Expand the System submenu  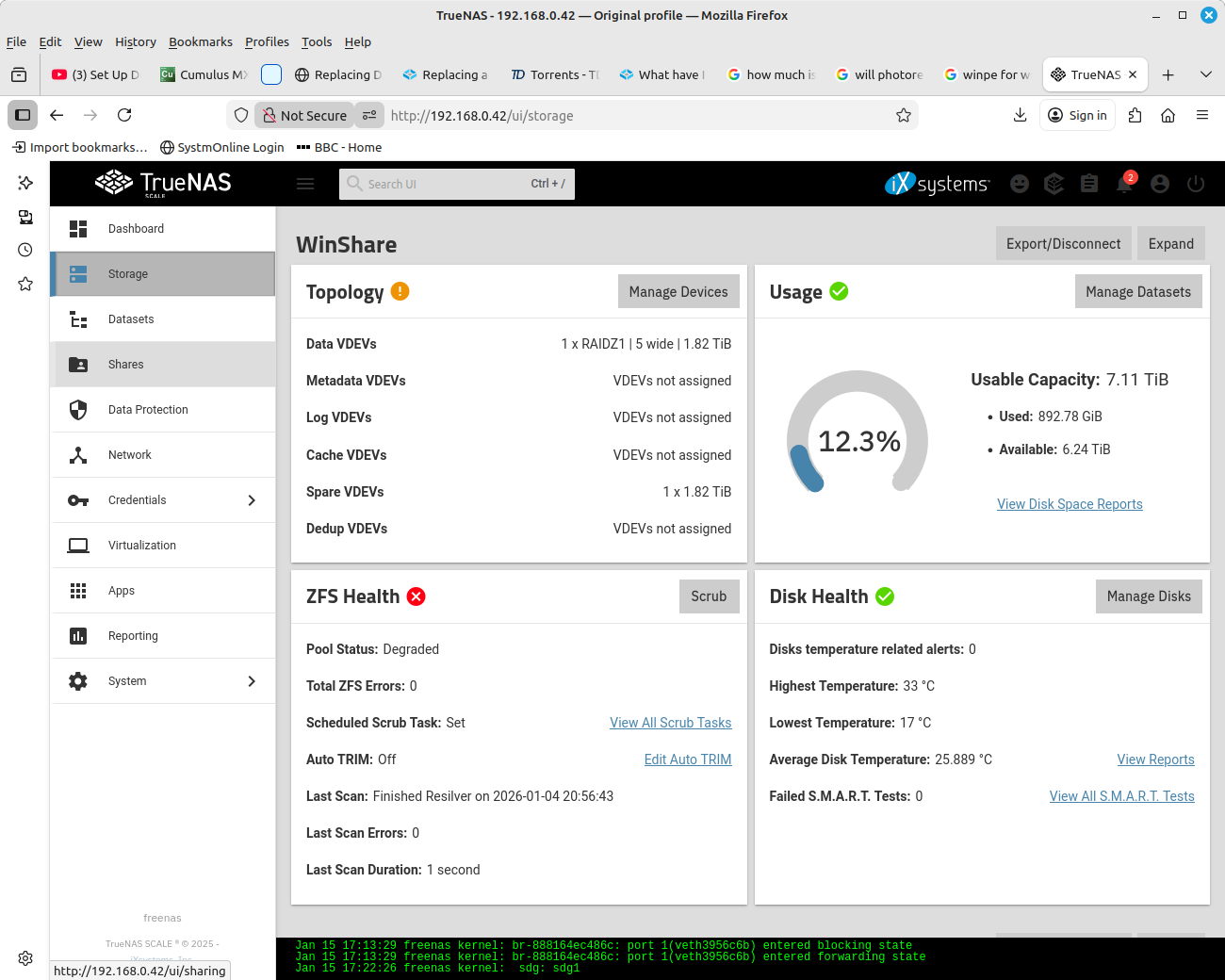click(252, 681)
